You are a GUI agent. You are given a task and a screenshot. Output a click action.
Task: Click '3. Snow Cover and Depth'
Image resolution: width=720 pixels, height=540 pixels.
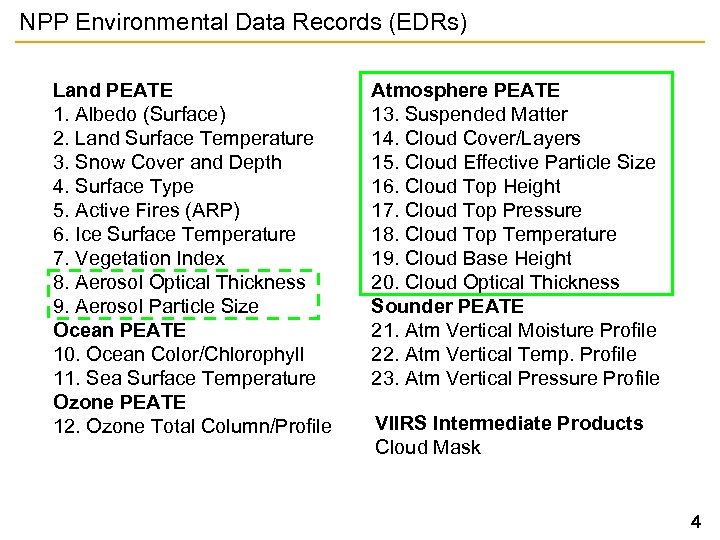tap(168, 162)
